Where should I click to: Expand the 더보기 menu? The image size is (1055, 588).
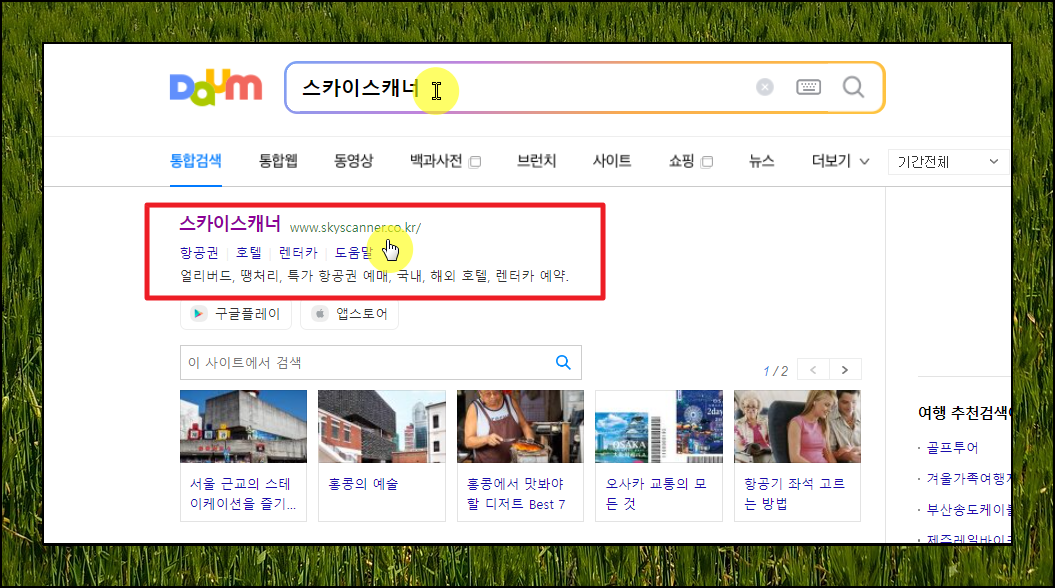(840, 161)
